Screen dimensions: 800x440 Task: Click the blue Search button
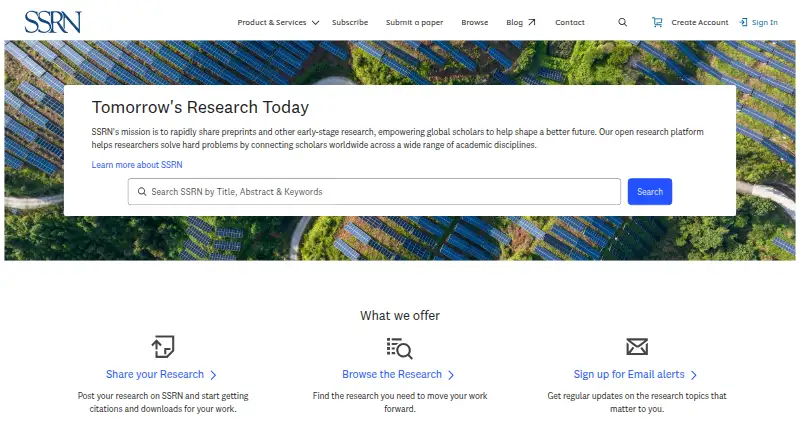pos(649,191)
